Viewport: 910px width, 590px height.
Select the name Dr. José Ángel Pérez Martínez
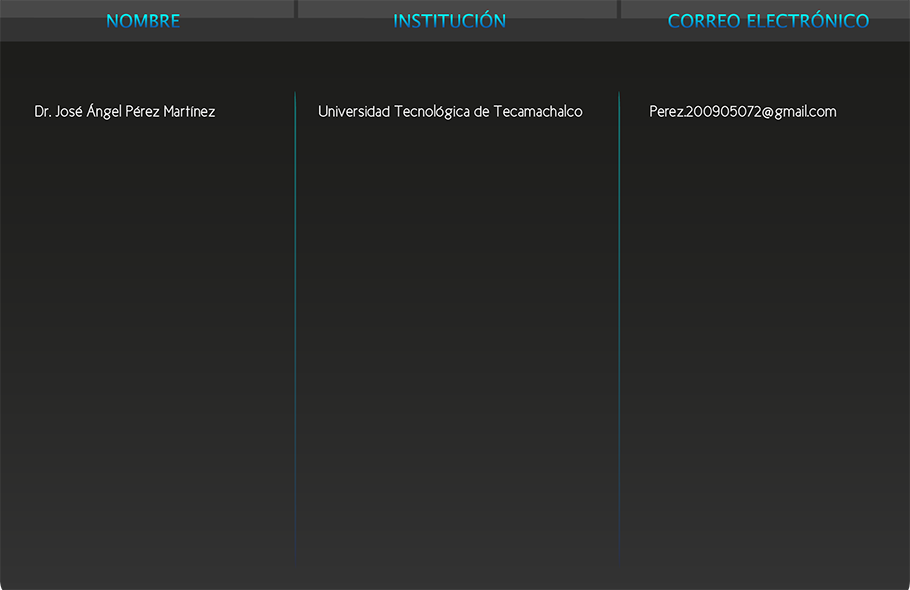click(125, 111)
